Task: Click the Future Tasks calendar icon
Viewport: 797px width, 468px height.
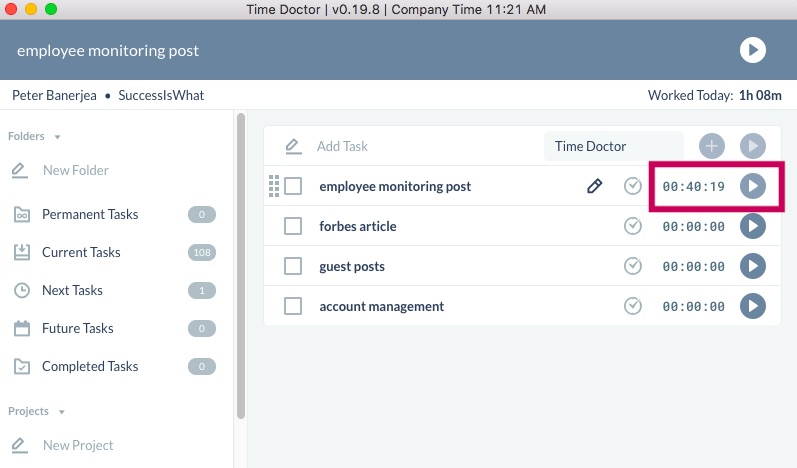Action: 22,328
